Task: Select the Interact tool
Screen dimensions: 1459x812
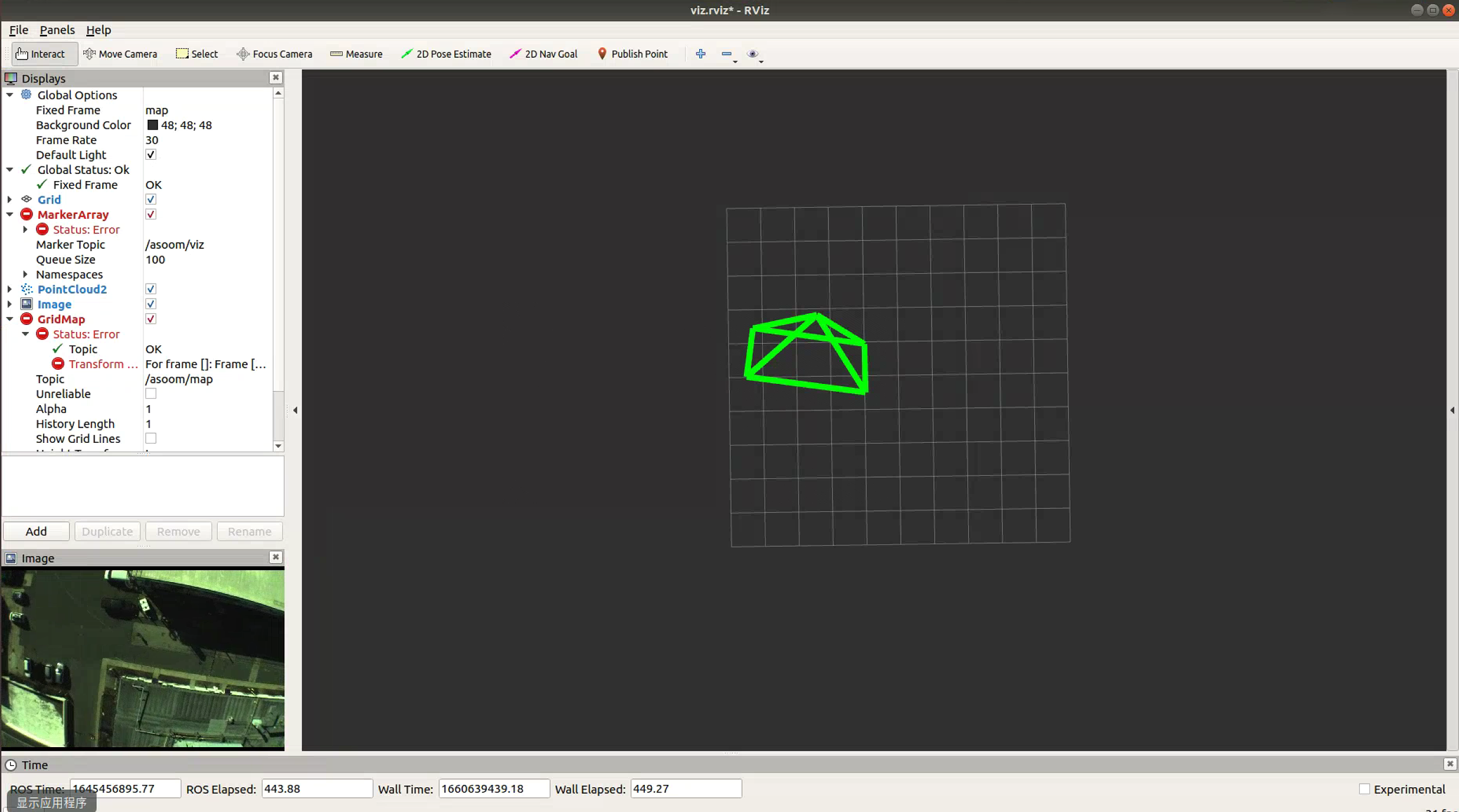Action: [44, 54]
